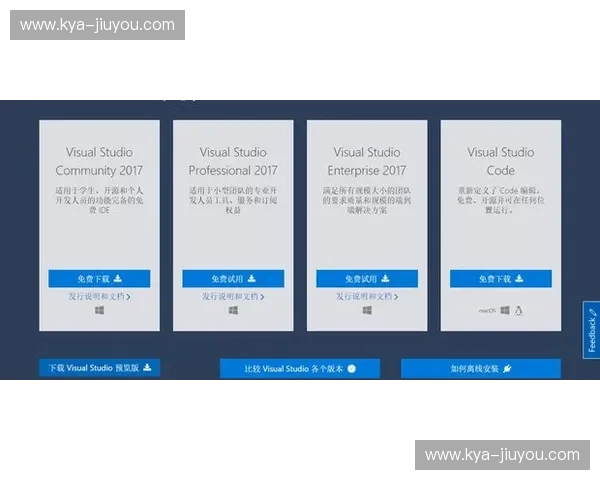Click Compare Visual Studio editions button
The width and height of the screenshot is (600, 480).
pos(300,369)
